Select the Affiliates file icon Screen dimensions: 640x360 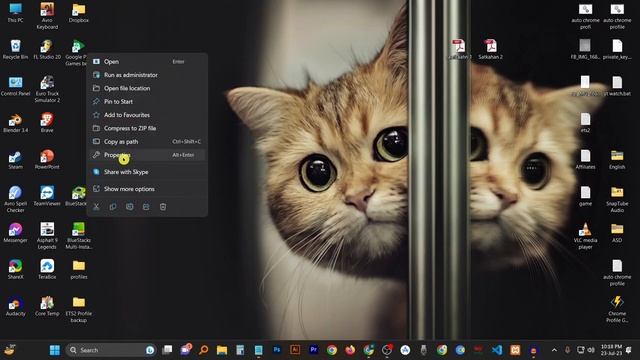coord(585,160)
